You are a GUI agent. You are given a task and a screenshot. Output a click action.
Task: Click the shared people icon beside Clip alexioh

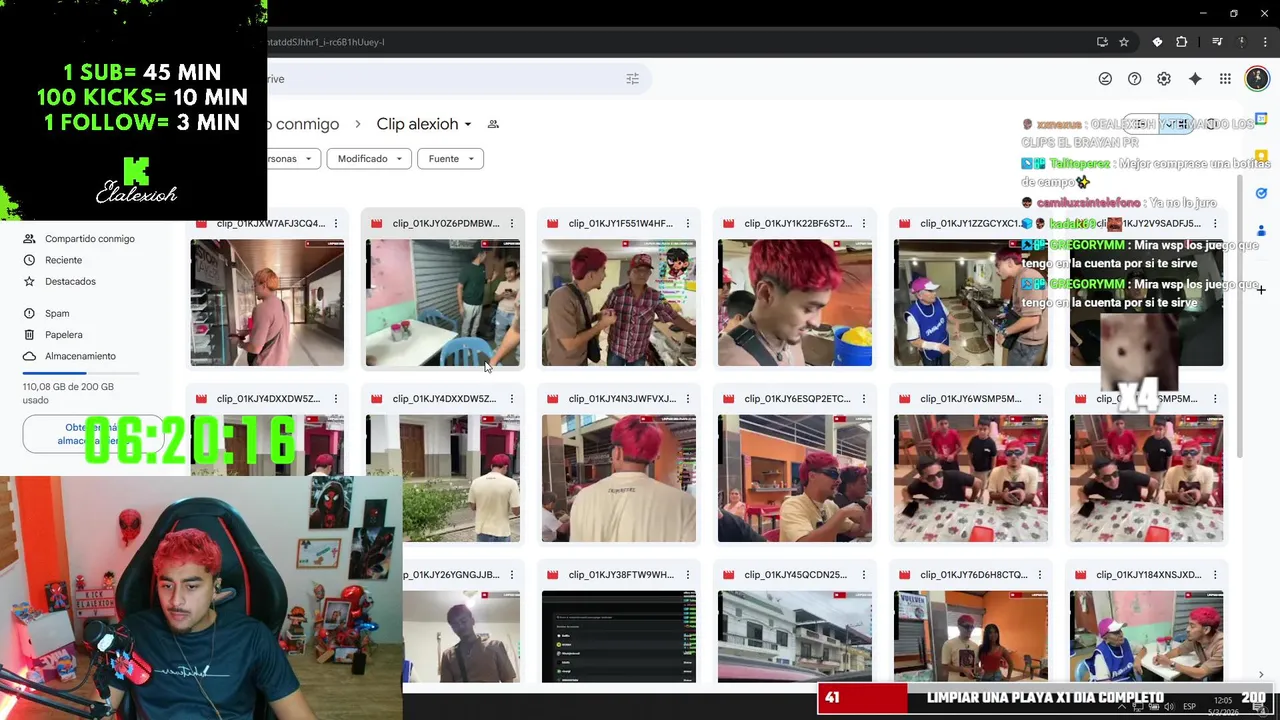pos(493,124)
